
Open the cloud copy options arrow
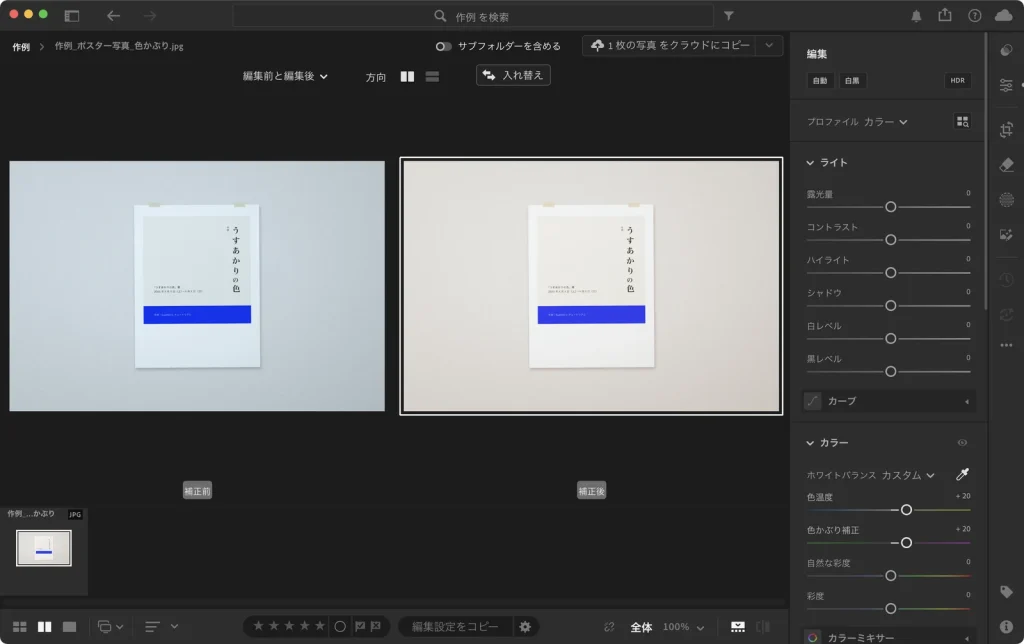769,45
